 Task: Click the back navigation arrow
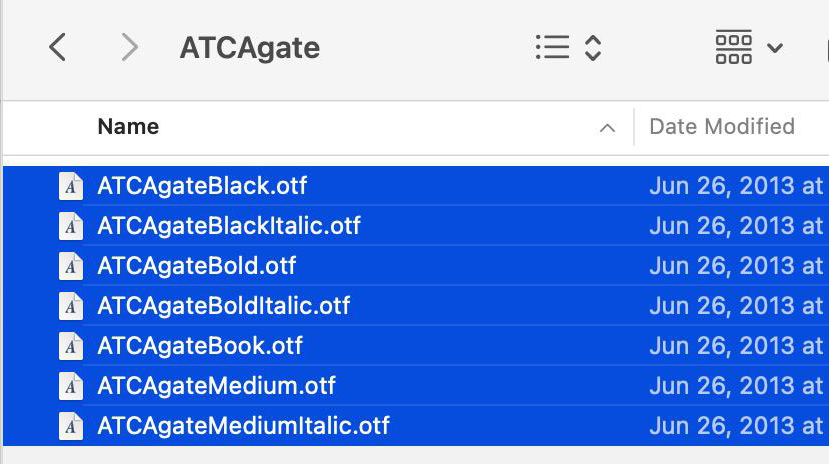pyautogui.click(x=57, y=47)
